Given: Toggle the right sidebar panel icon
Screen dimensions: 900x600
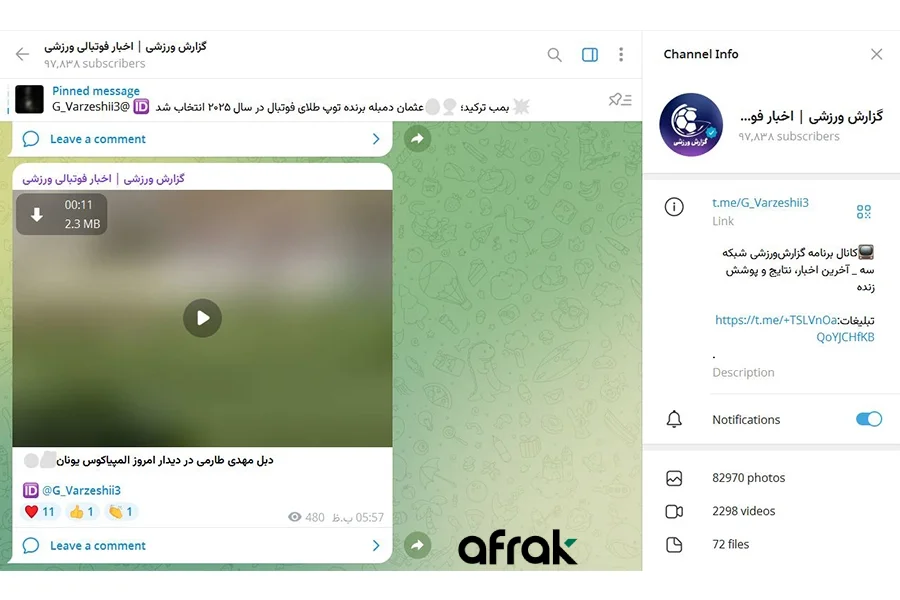Looking at the screenshot, I should tap(589, 55).
